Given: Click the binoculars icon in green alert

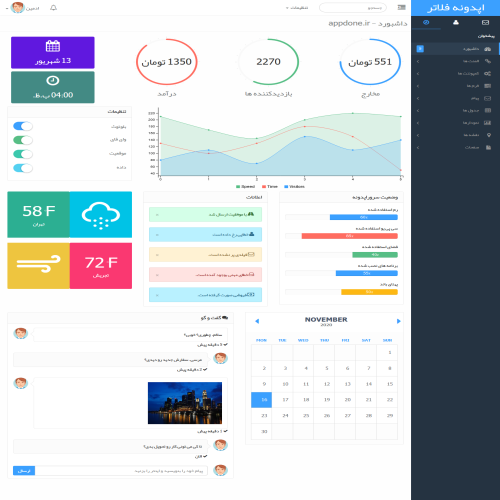Looking at the screenshot, I should (251, 214).
